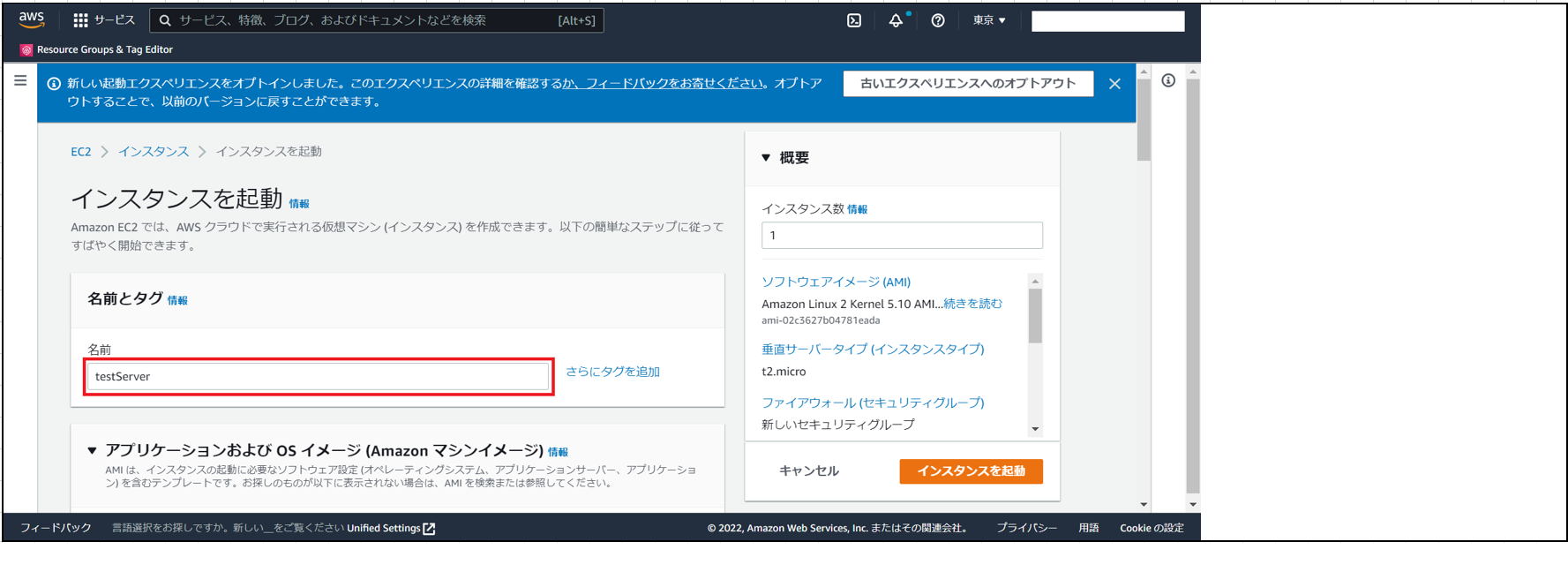Image resolution: width=1568 pixels, height=572 pixels.
Task: Open the notifications bell icon
Action: point(896,20)
